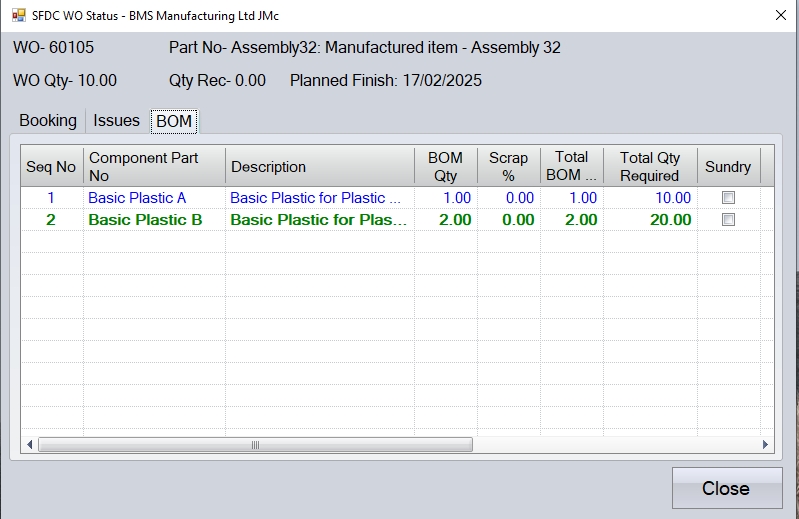Click the WO- 60105 label
This screenshot has width=799, height=519.
click(x=54, y=47)
